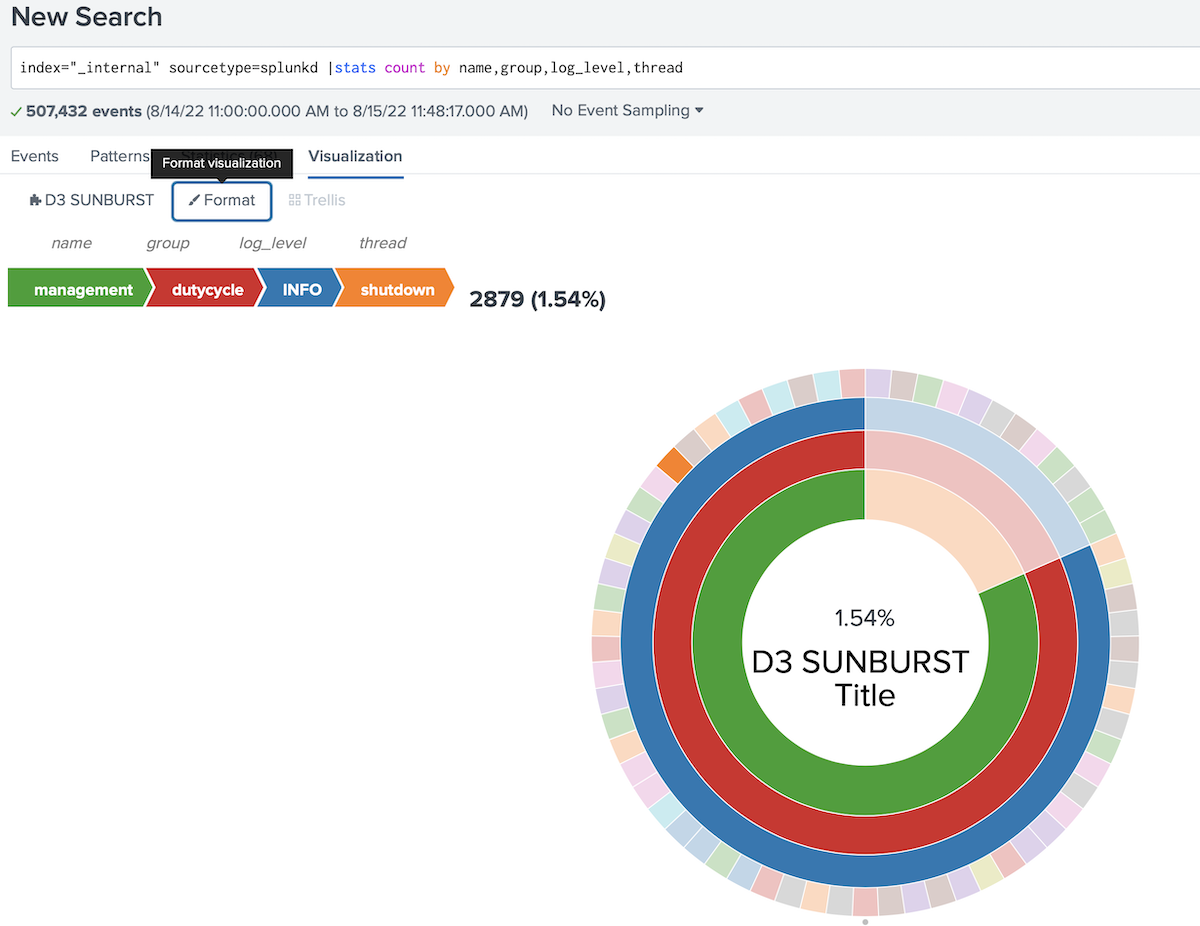Click the green checkmark job status icon
The image size is (1200, 926).
[16, 111]
